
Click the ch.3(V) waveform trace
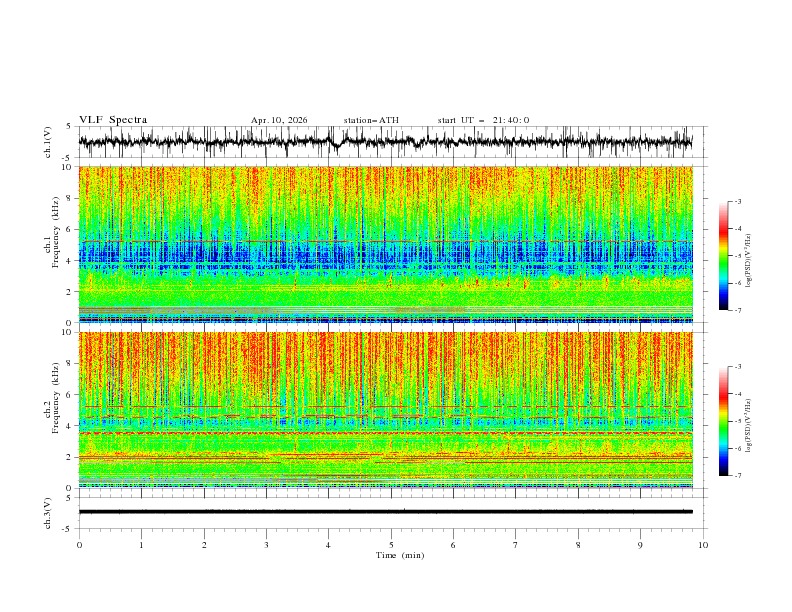point(385,512)
